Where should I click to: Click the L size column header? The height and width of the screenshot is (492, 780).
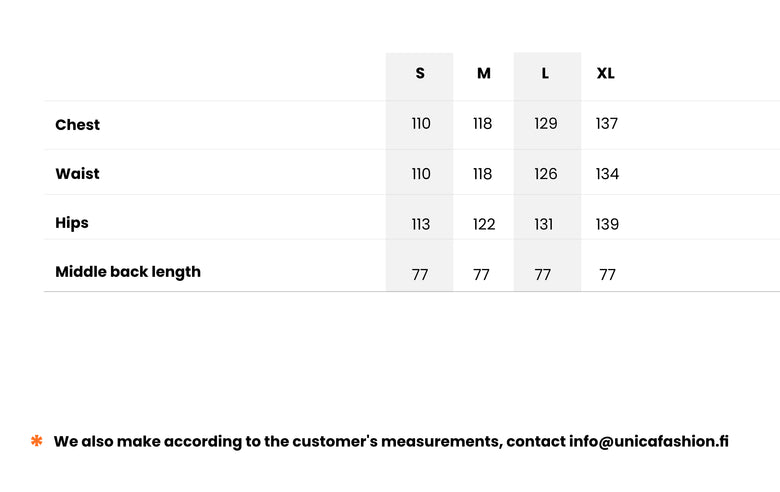click(545, 73)
